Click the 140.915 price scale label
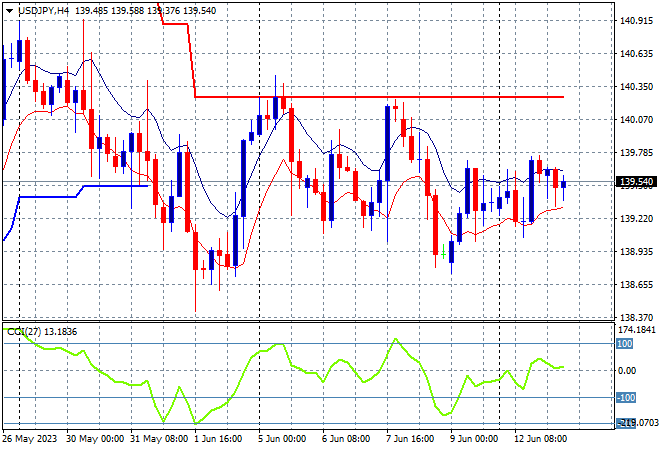Screen dimensions: 660x450 tap(636, 21)
